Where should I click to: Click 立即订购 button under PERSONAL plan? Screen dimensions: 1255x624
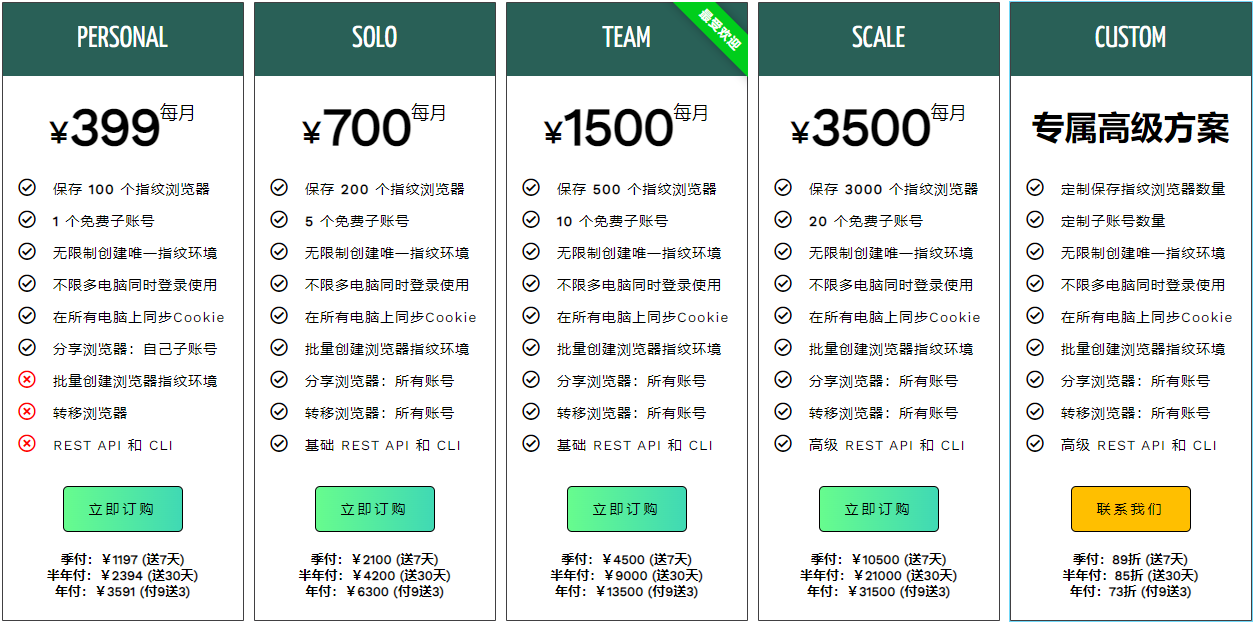click(x=122, y=509)
